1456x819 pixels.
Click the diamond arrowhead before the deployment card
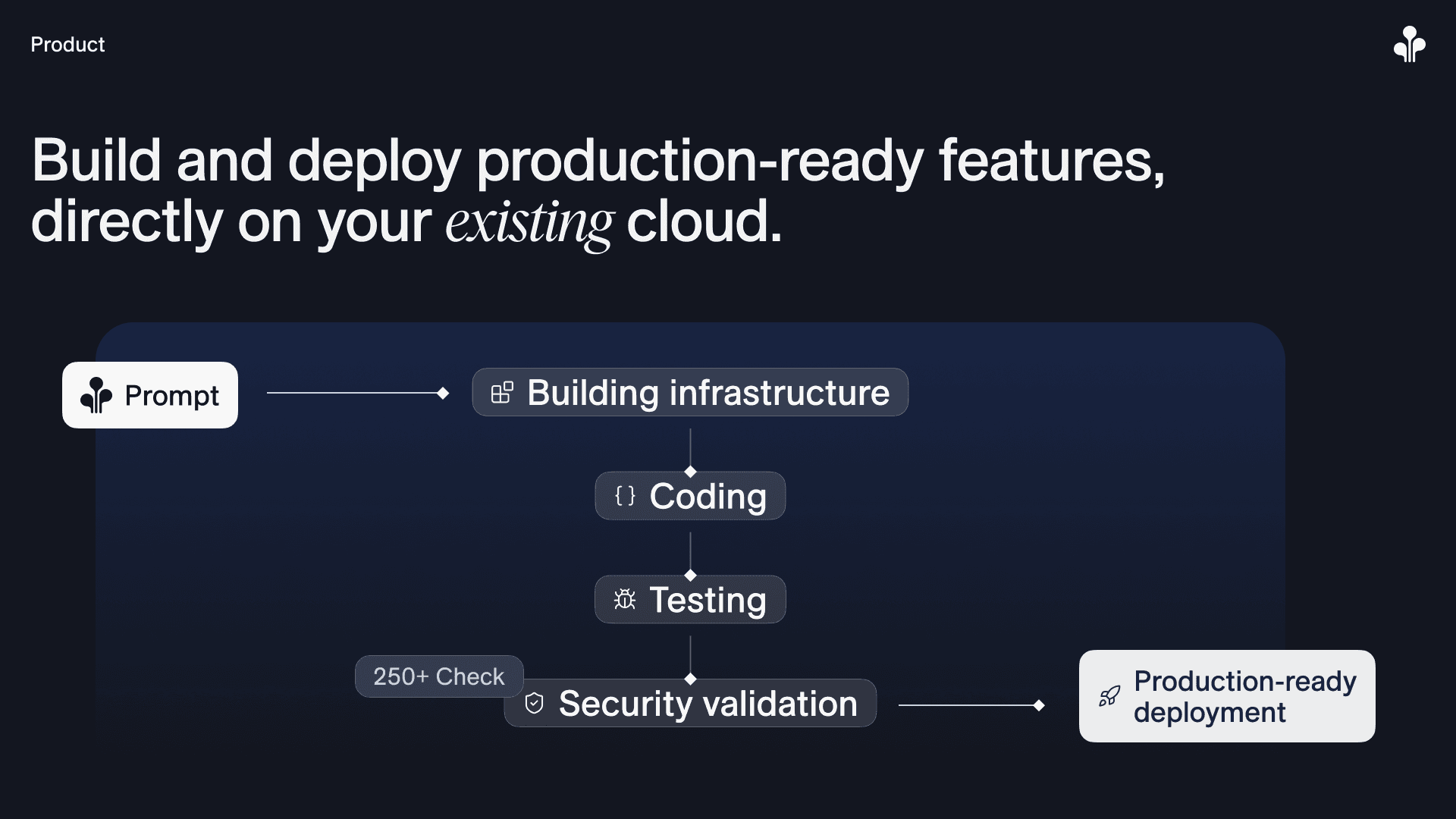point(1039,705)
